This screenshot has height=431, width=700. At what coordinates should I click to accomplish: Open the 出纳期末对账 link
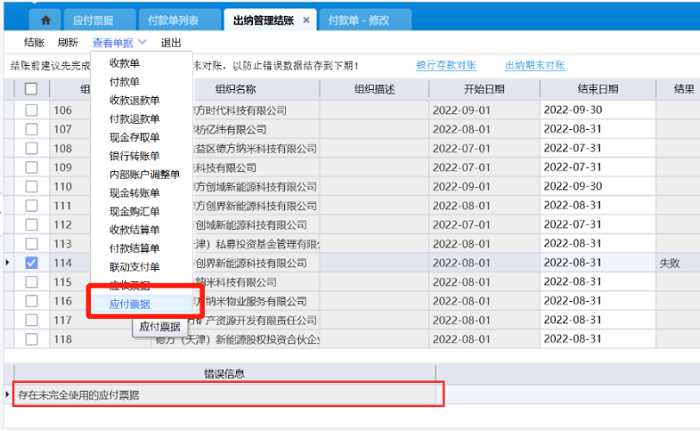coord(534,65)
